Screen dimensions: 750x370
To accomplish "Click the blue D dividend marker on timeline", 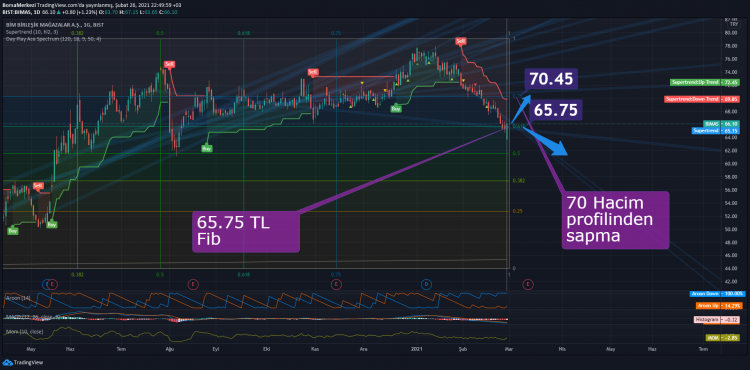I will coord(427,284).
